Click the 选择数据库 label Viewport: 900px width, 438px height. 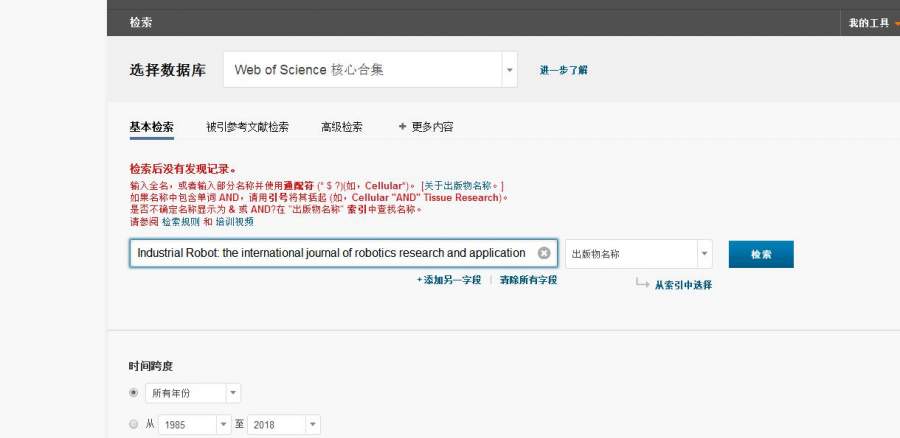(x=168, y=70)
